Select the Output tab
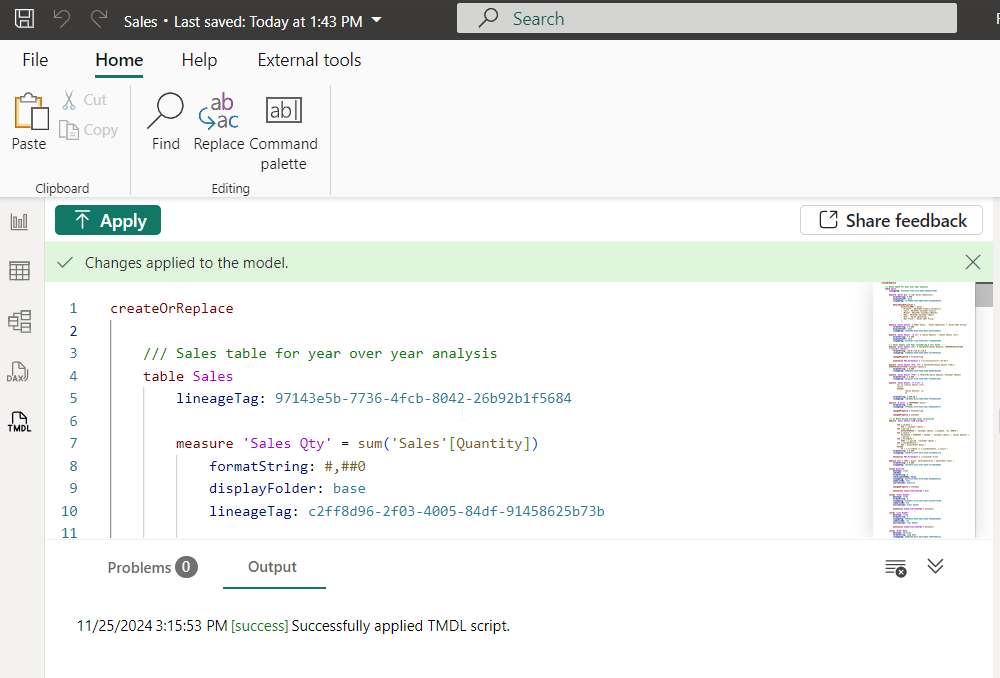The width and height of the screenshot is (1000, 678). 273,567
